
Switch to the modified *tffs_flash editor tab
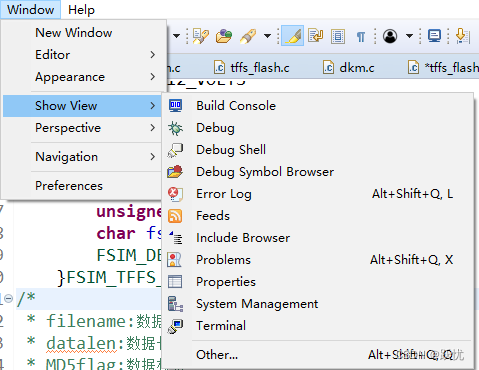443,68
